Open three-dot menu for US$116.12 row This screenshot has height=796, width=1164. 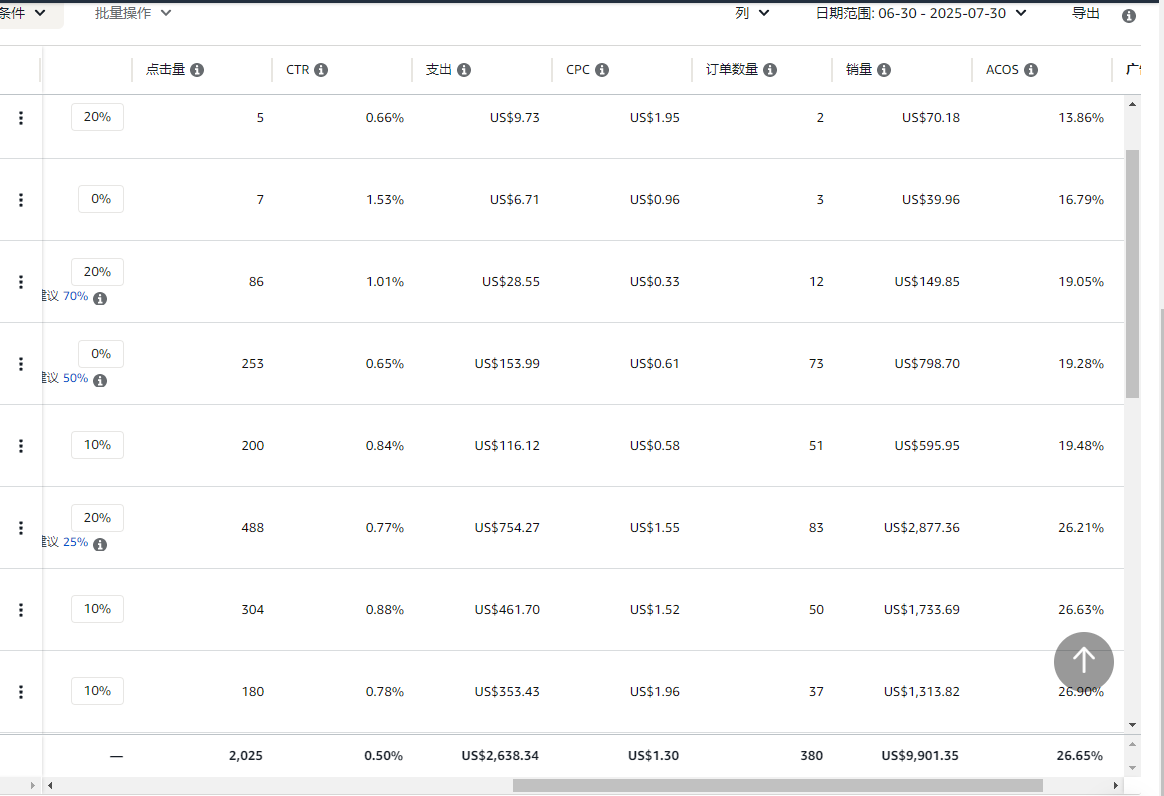click(x=21, y=446)
